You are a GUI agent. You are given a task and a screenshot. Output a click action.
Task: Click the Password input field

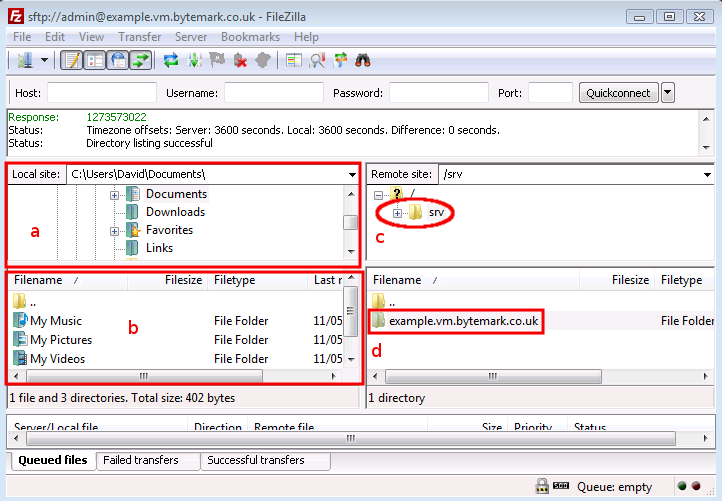[439, 93]
